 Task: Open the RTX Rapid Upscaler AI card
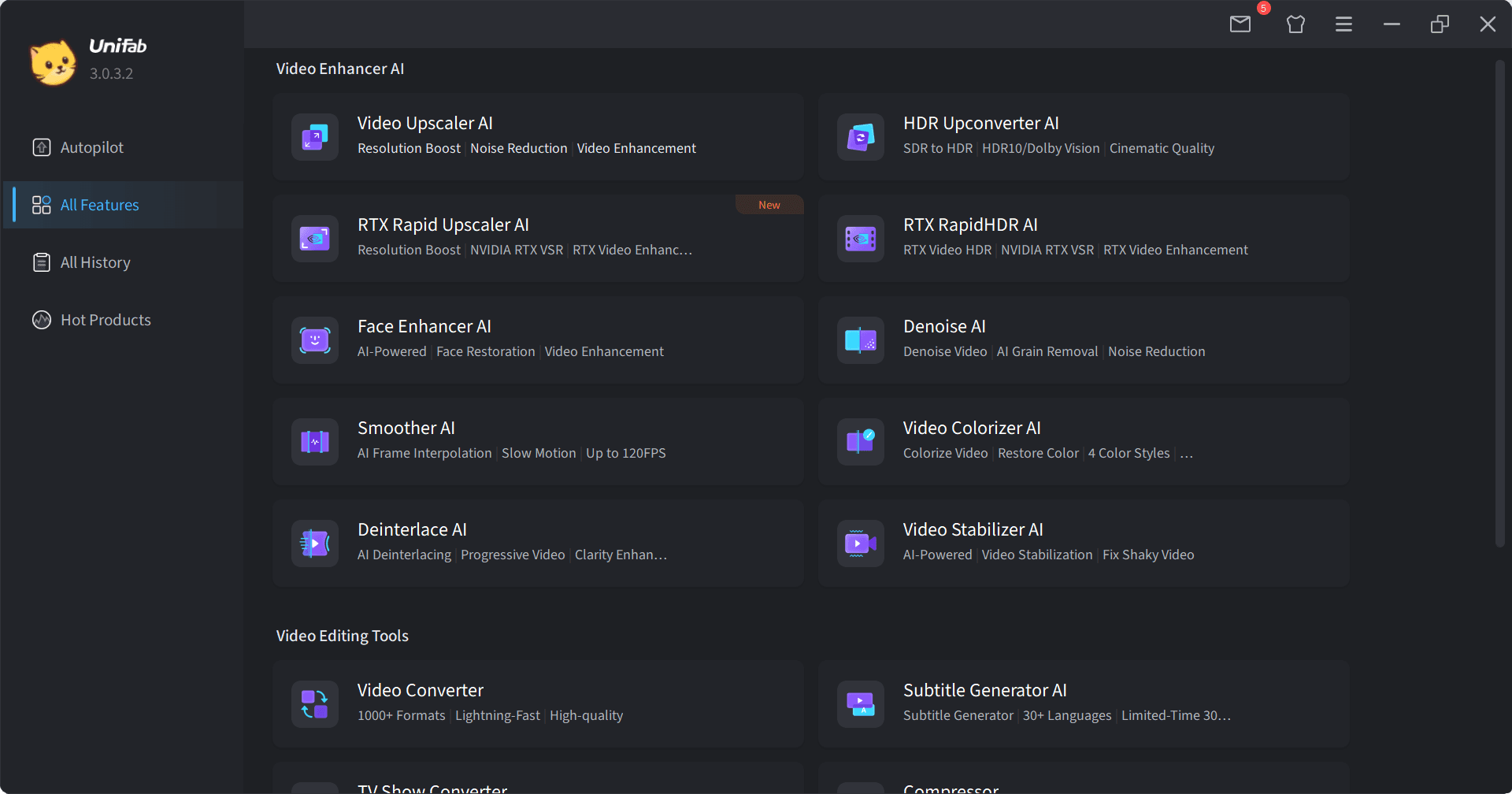[x=538, y=238]
